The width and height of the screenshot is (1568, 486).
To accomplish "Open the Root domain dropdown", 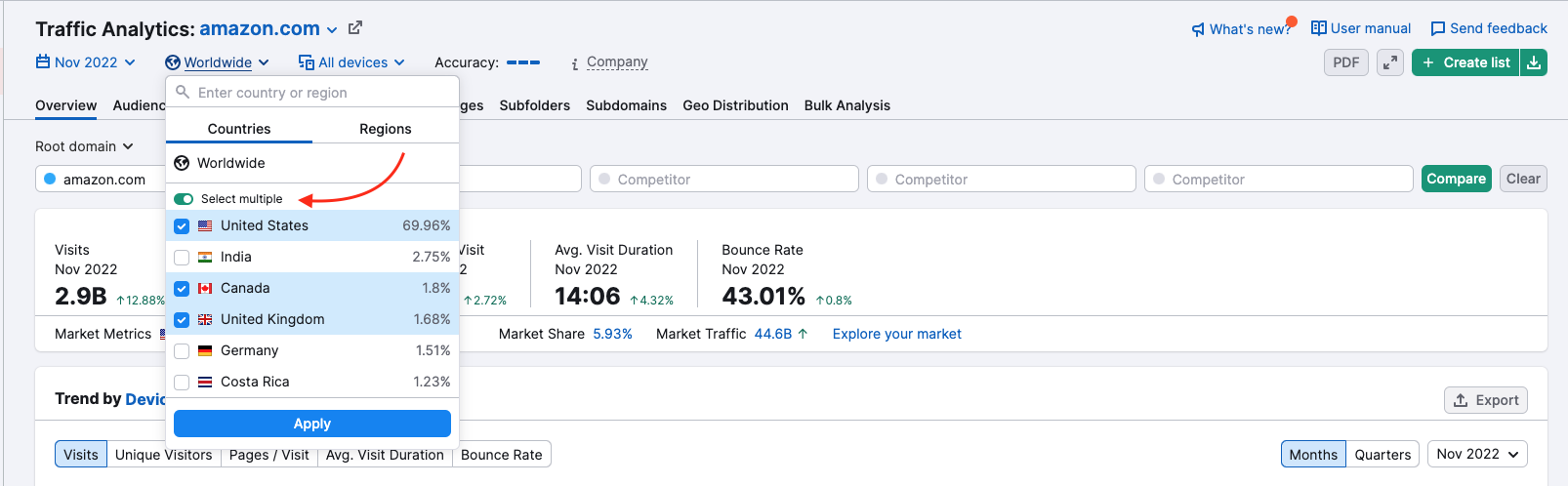I will (x=84, y=146).
